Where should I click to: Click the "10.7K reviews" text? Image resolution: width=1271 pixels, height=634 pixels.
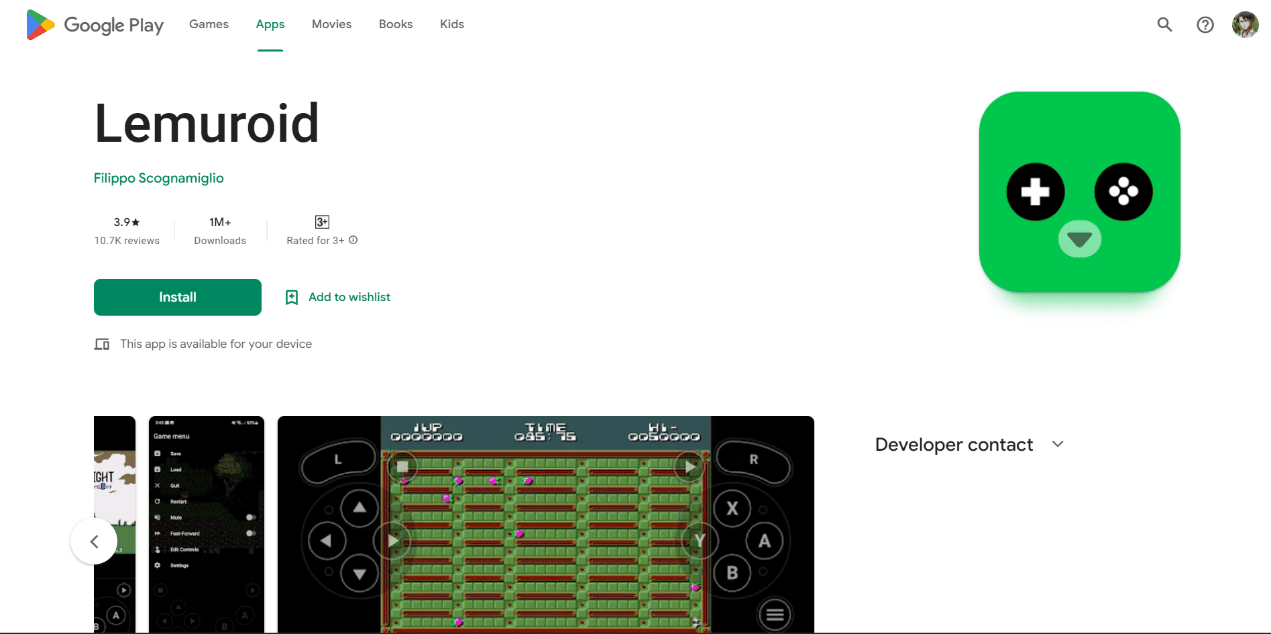click(127, 241)
